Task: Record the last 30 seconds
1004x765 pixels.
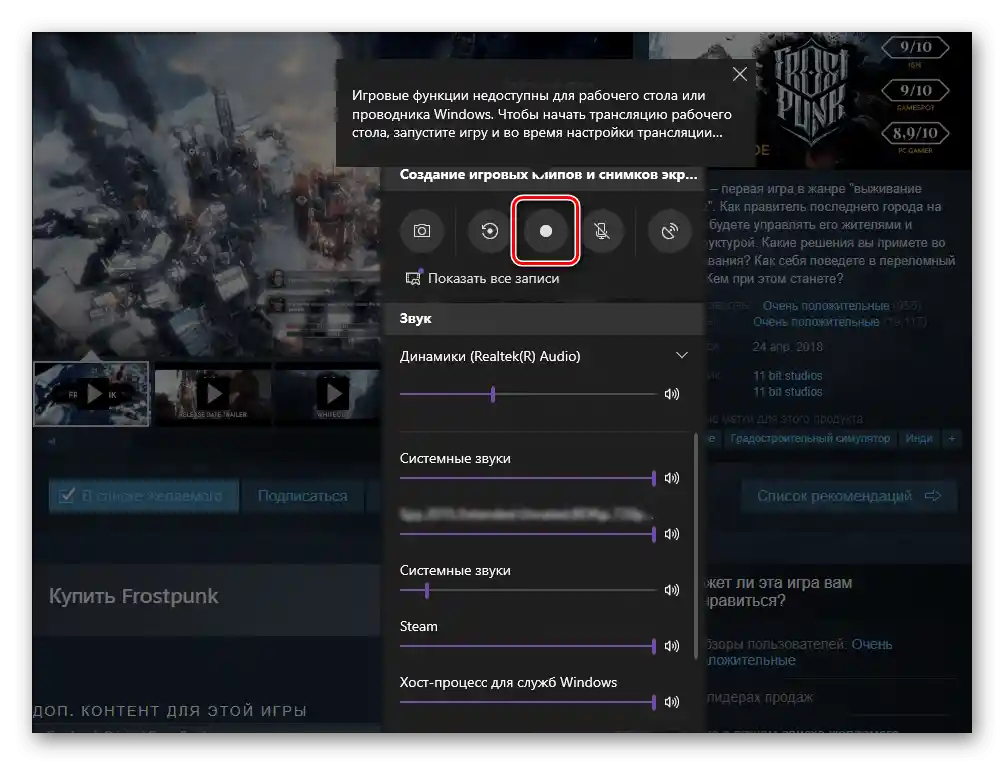Action: (490, 231)
